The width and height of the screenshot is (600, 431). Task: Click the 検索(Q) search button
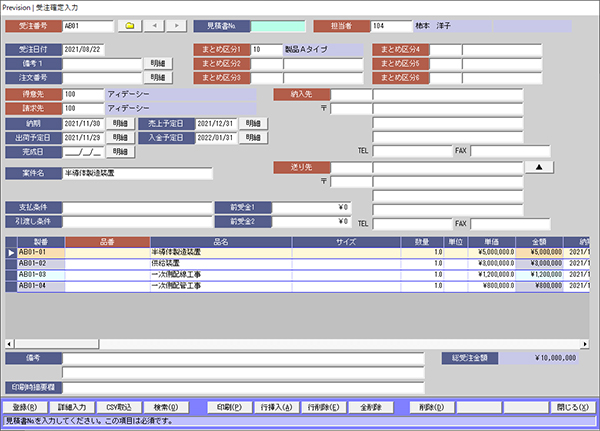tap(166, 407)
